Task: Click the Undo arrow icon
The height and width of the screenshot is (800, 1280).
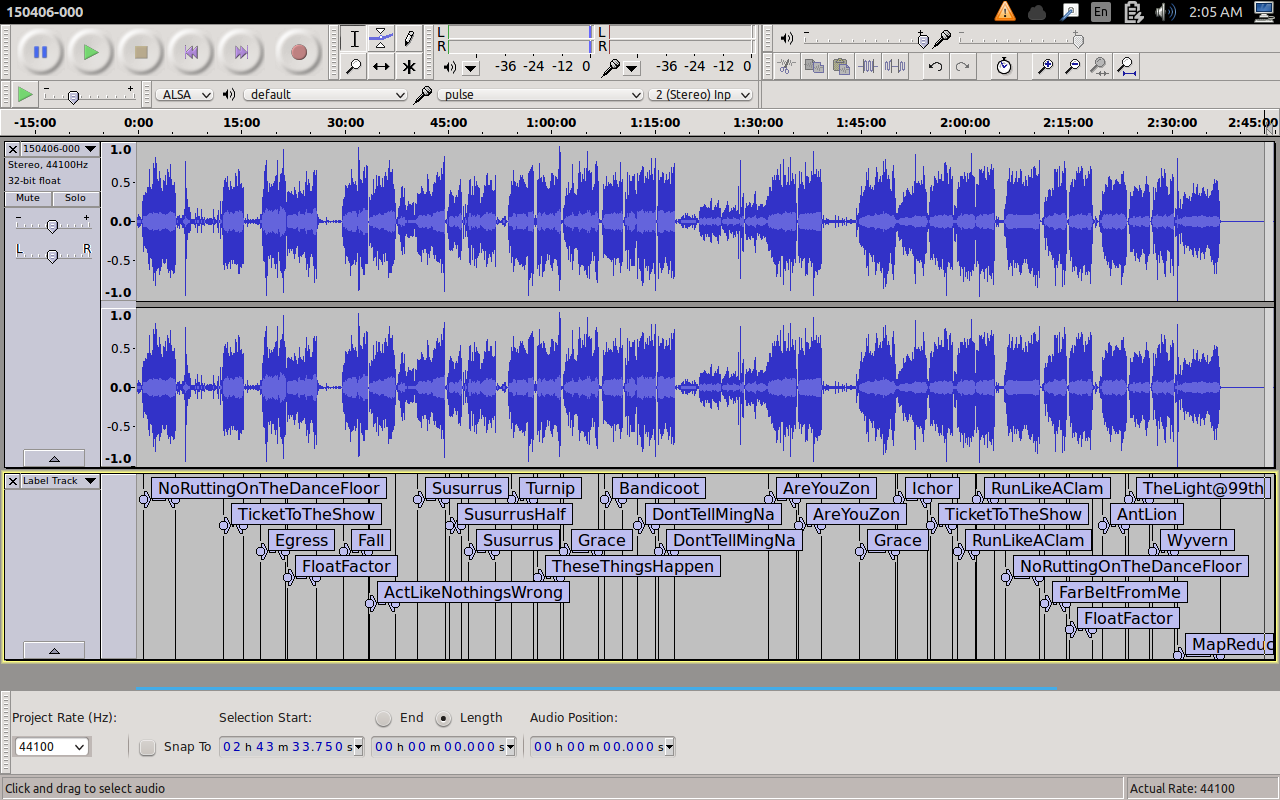Action: [x=935, y=67]
